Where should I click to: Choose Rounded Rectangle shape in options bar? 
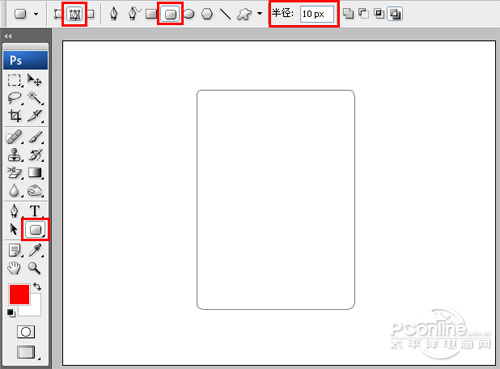(x=171, y=14)
